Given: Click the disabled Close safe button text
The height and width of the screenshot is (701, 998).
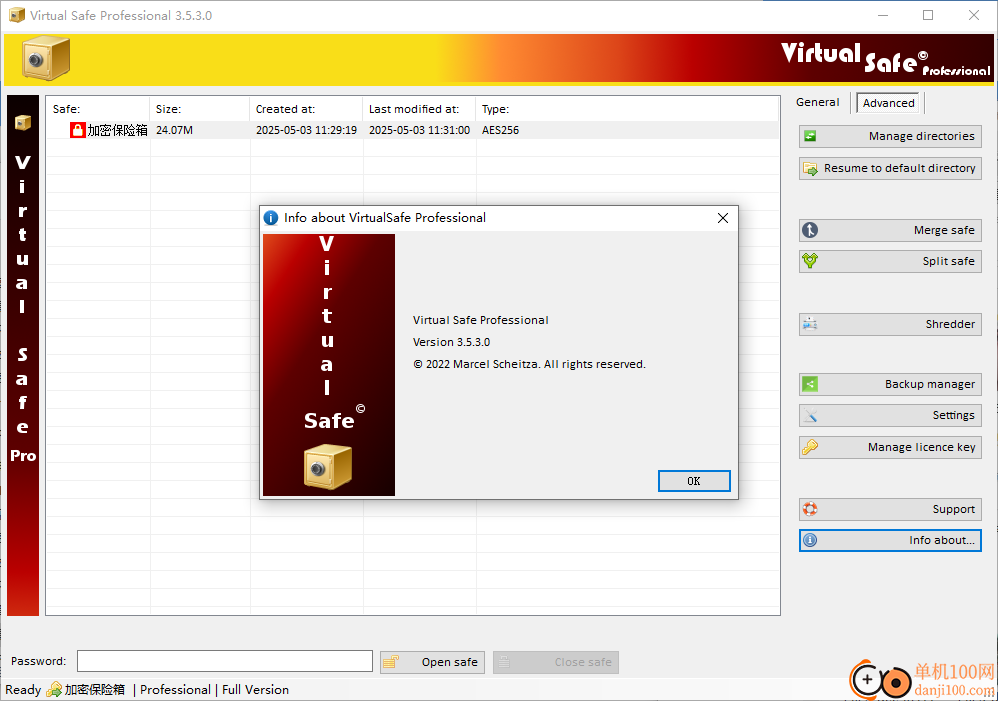Looking at the screenshot, I should tap(582, 662).
